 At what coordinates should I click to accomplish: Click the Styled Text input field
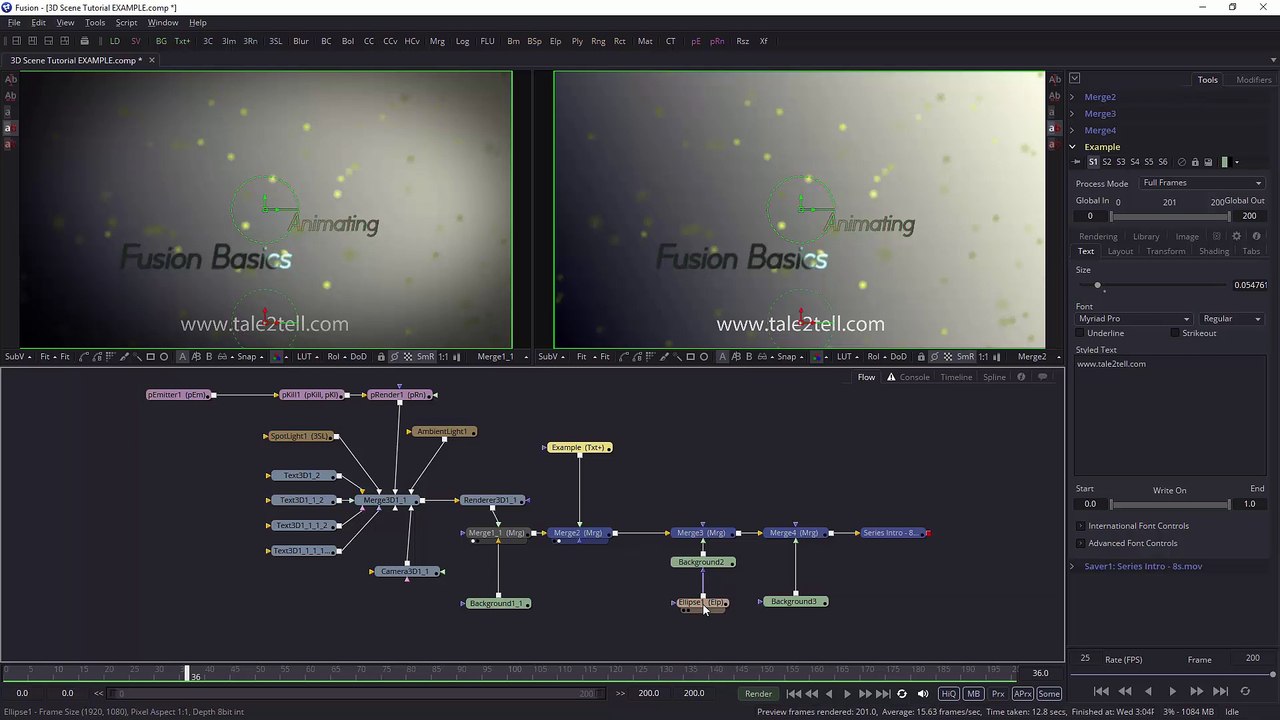coord(1170,415)
